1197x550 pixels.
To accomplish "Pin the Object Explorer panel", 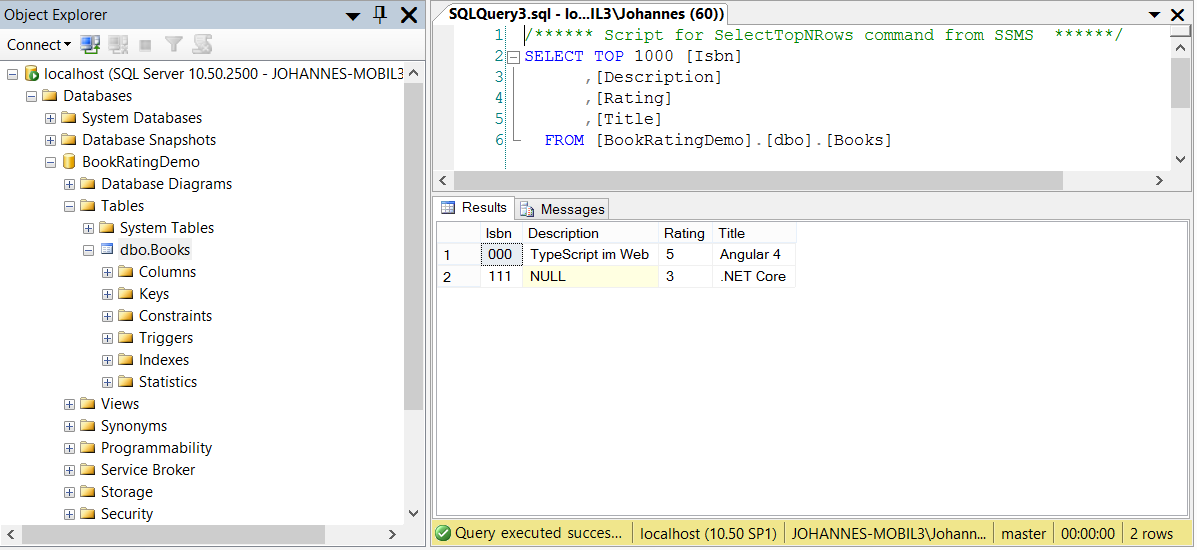I will pos(379,14).
